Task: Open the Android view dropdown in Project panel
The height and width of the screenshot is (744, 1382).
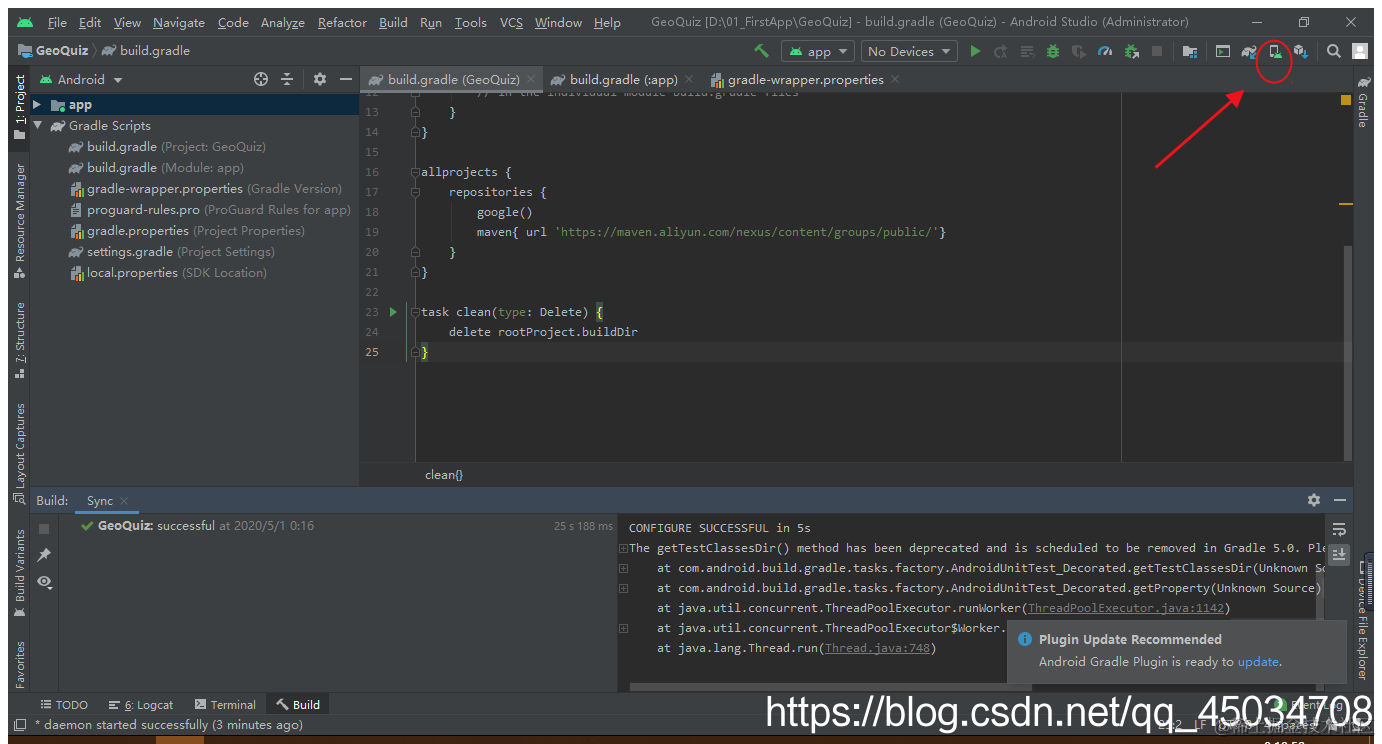Action: coord(81,79)
